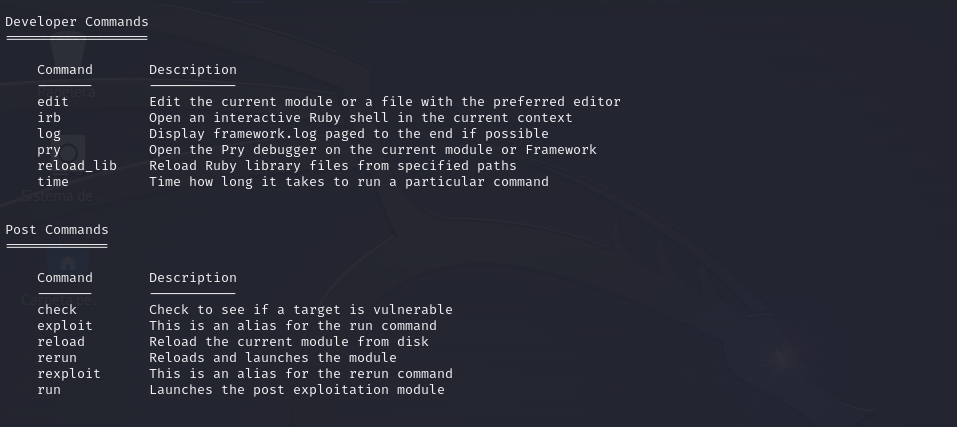Image resolution: width=957 pixels, height=427 pixels.
Task: Click the 'Developer Commands' heading
Action: [77, 22]
